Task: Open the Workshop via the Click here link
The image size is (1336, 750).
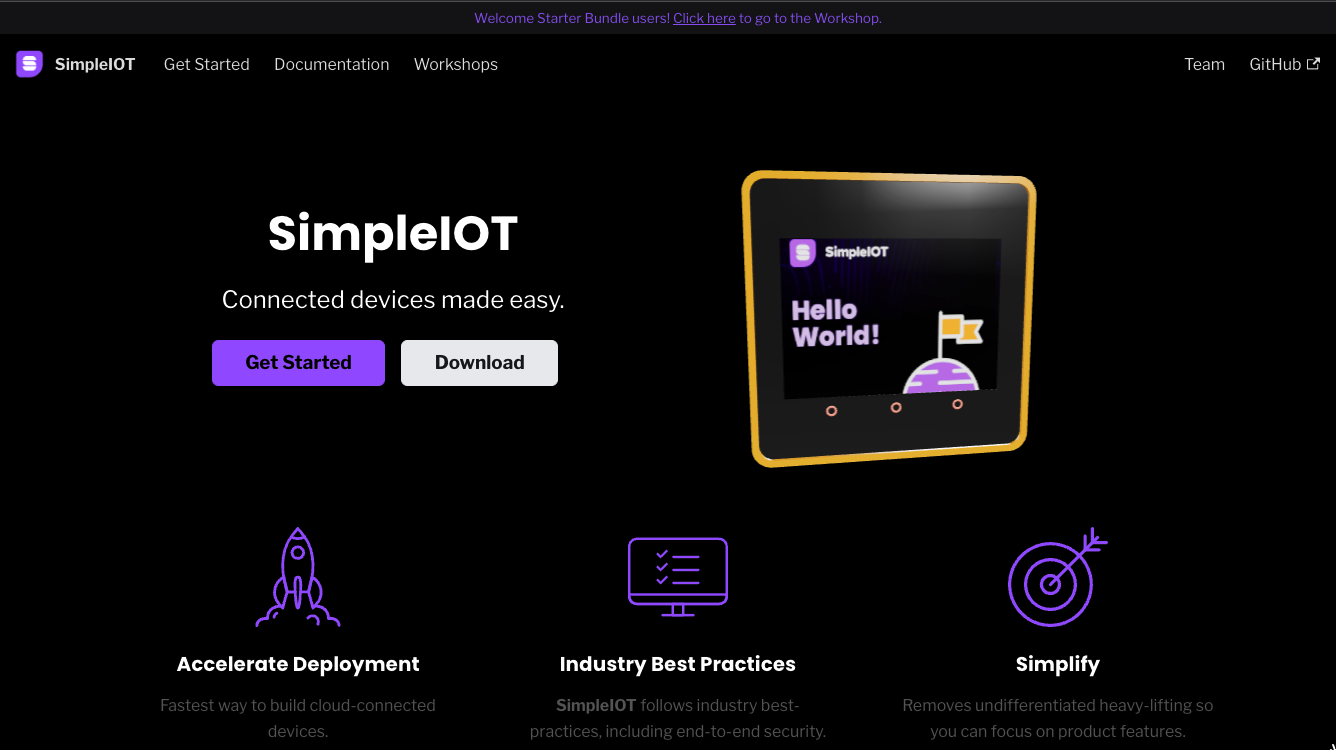Action: [704, 18]
